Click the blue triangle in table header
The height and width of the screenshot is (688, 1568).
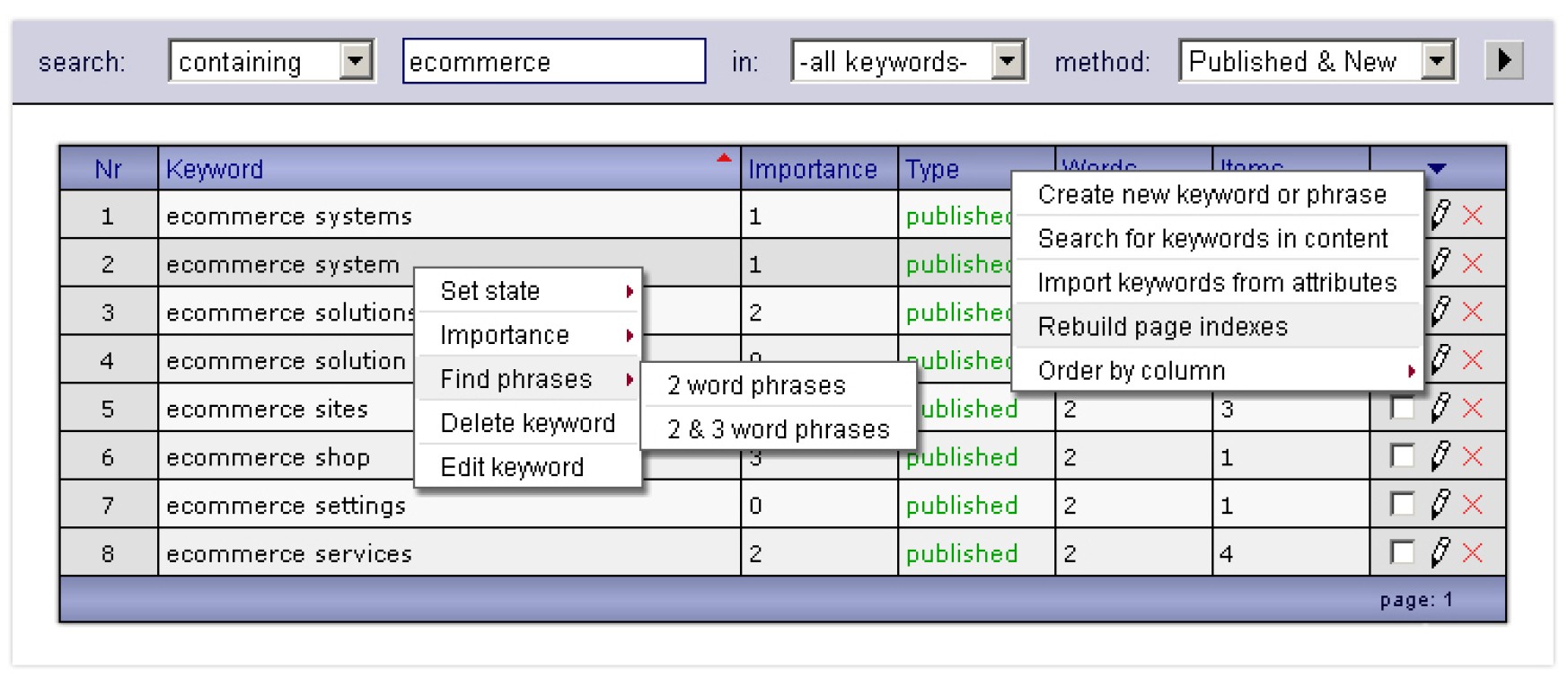[x=1437, y=168]
